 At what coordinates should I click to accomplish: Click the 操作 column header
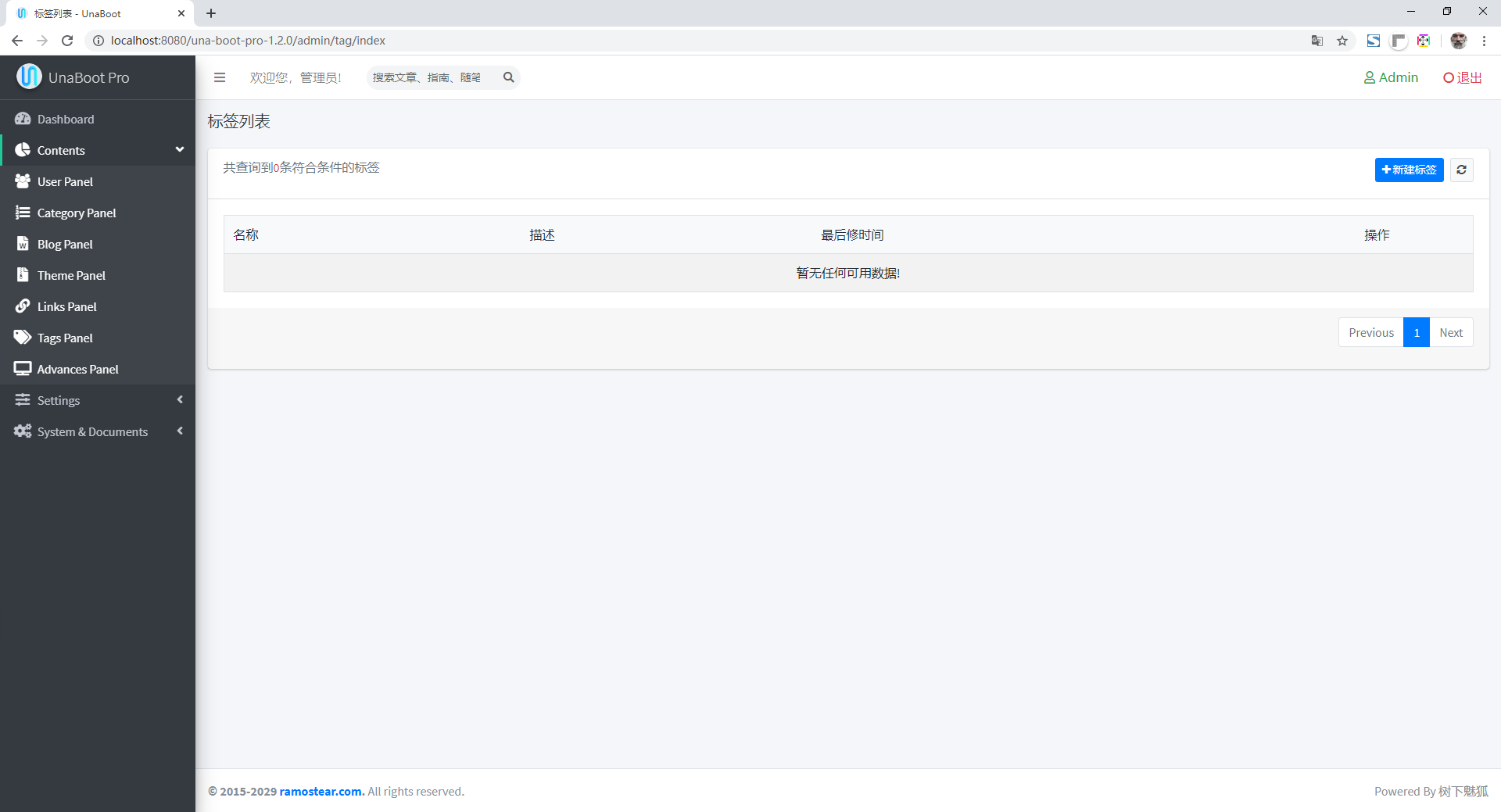(x=1377, y=234)
